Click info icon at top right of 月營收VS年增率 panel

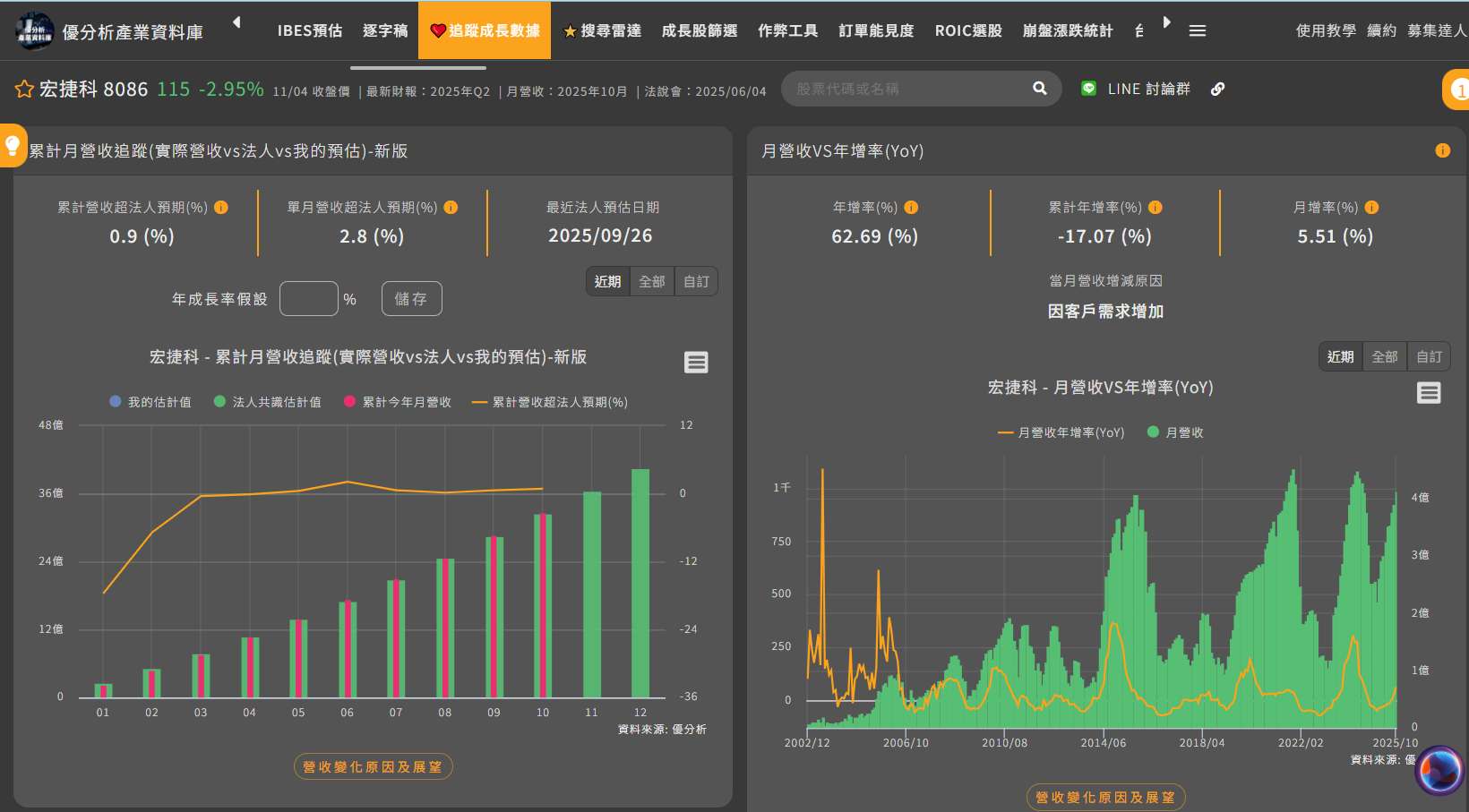(1442, 150)
